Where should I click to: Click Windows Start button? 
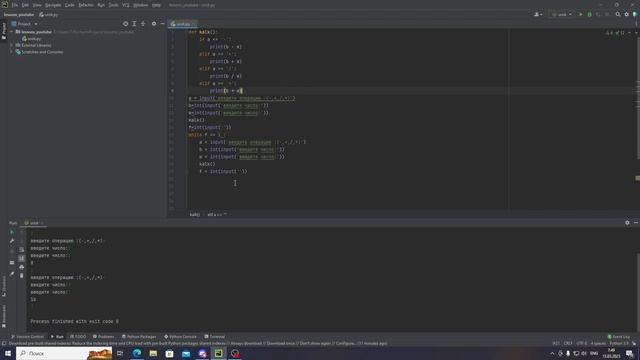pos(8,353)
